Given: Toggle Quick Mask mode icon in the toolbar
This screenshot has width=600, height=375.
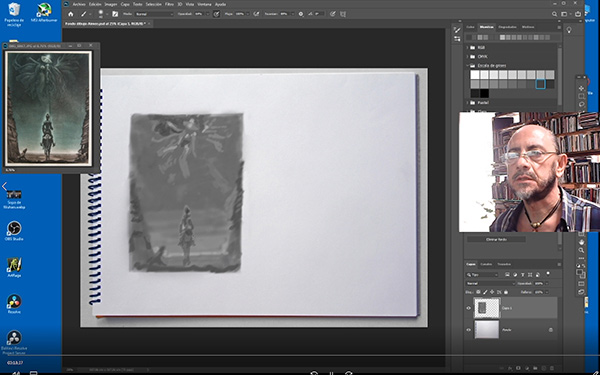Looking at the screenshot, I should point(581,284).
